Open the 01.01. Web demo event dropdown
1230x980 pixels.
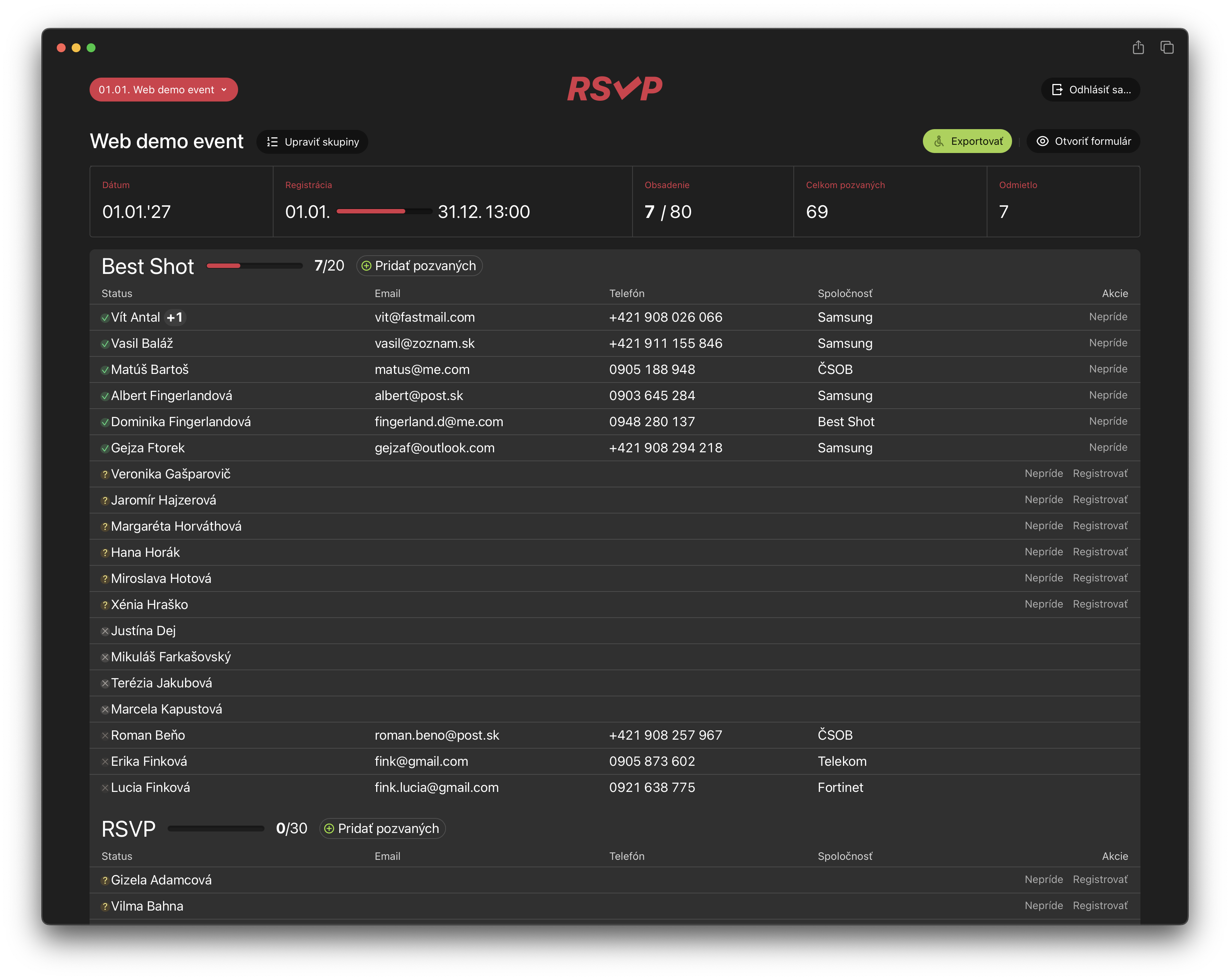[163, 90]
